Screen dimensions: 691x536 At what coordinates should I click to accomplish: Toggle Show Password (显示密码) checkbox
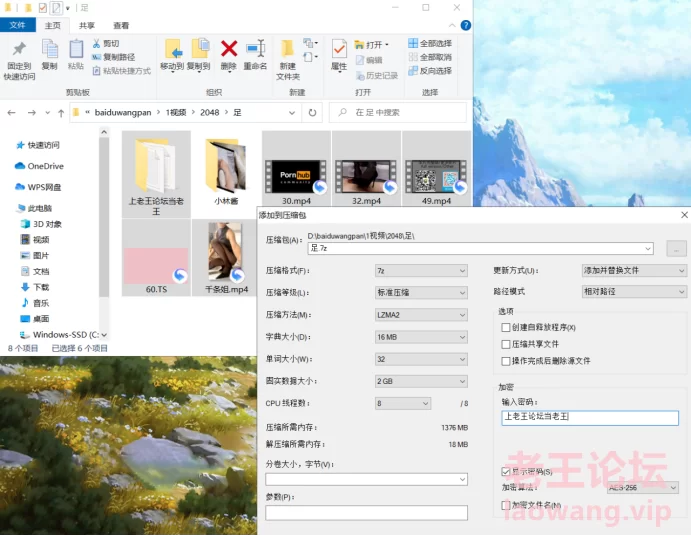505,472
